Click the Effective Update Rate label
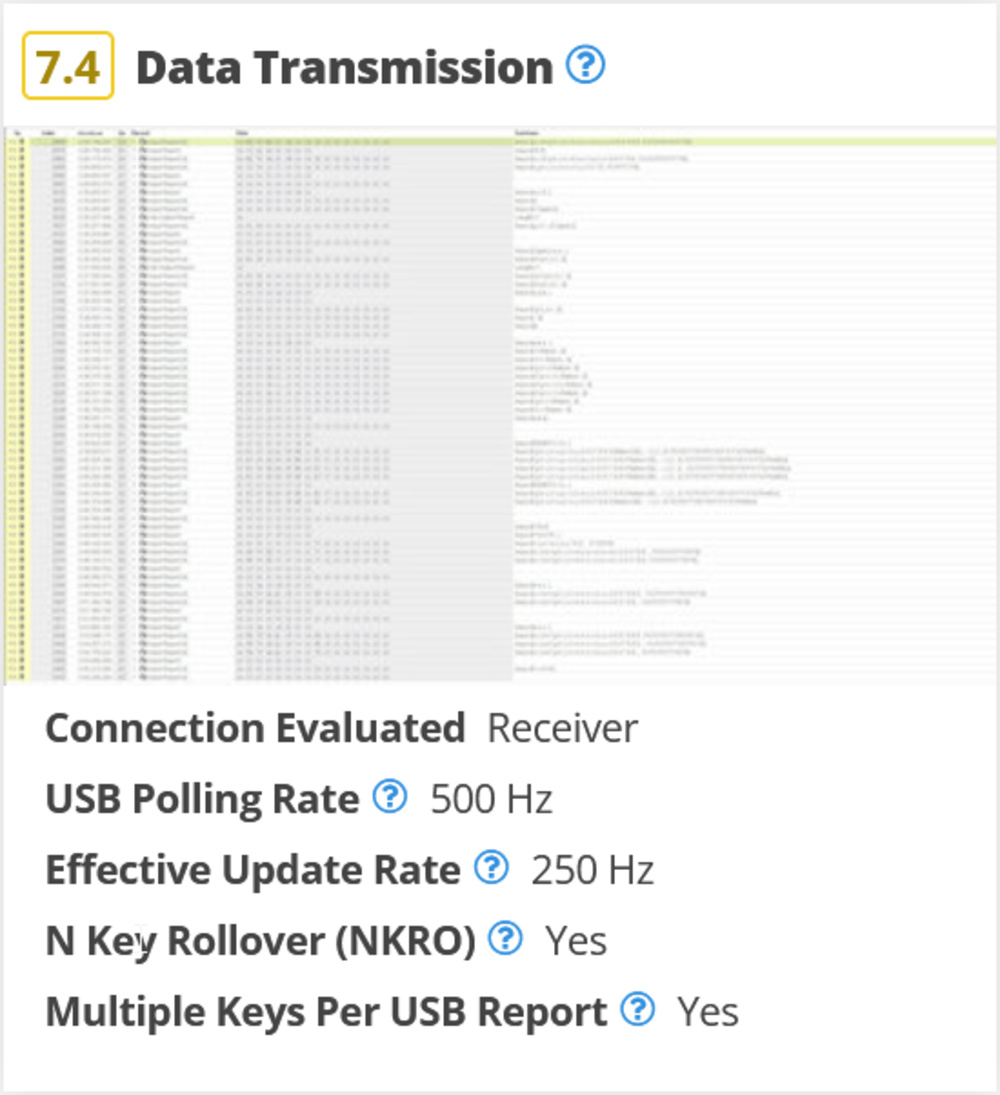The width and height of the screenshot is (1000, 1095). tap(252, 870)
